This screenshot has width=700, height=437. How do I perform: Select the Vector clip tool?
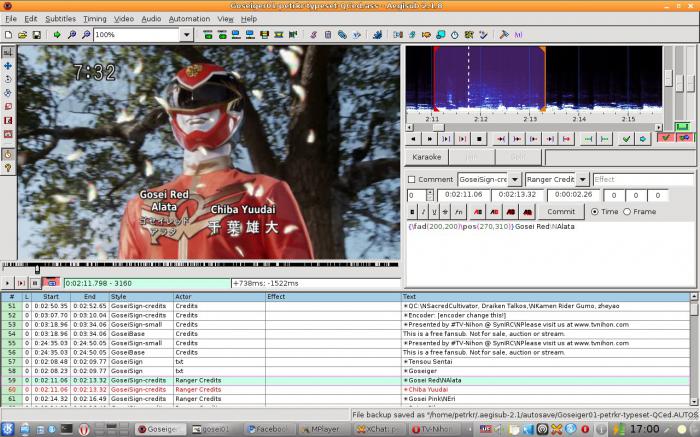tap(8, 134)
